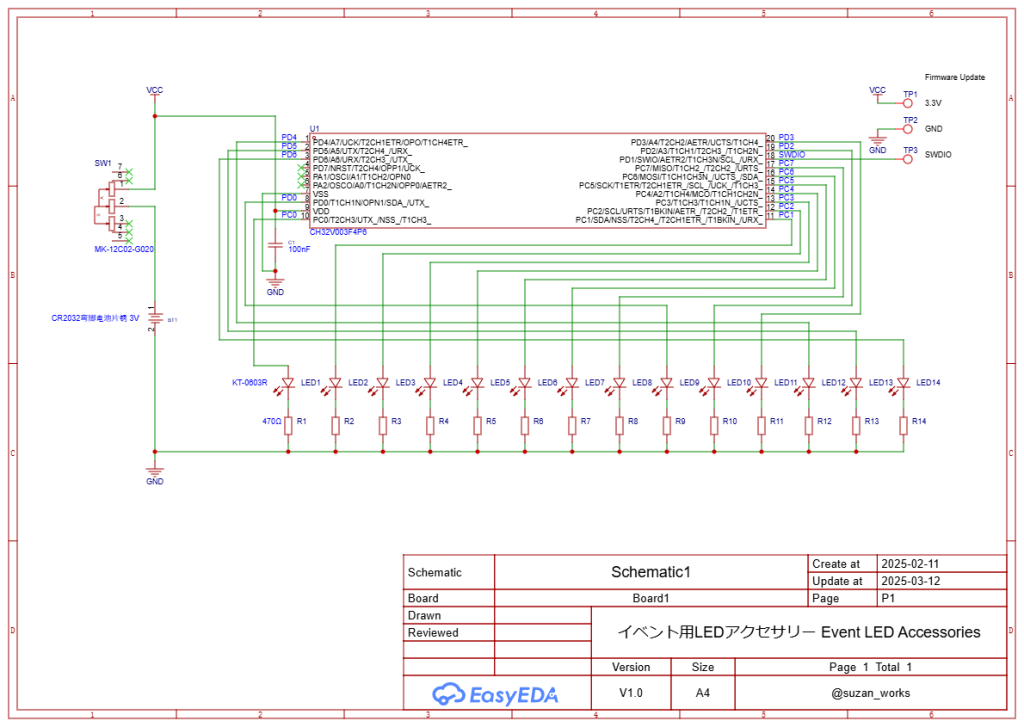
Task: Click the PD0 net label
Action: tap(289, 198)
